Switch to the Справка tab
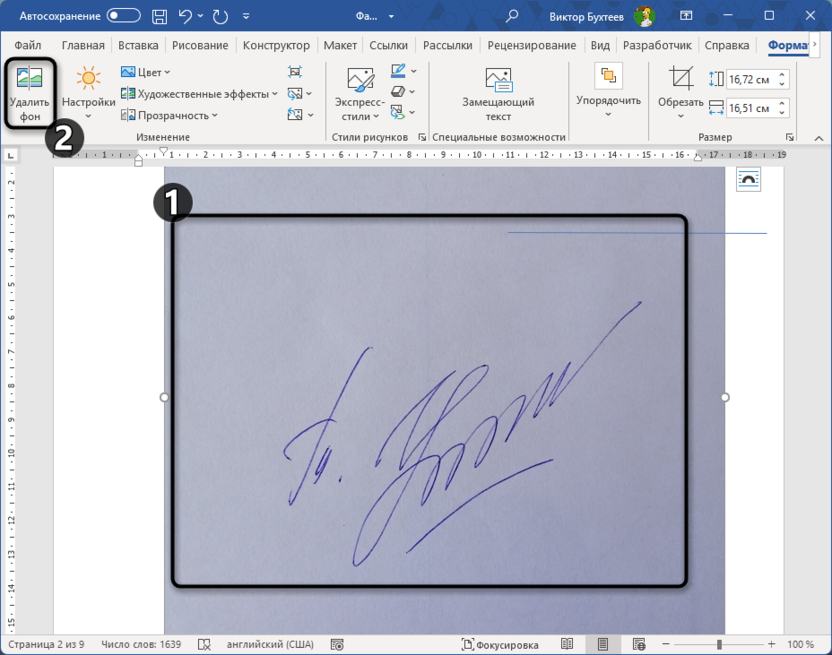The width and height of the screenshot is (832, 655). 726,46
